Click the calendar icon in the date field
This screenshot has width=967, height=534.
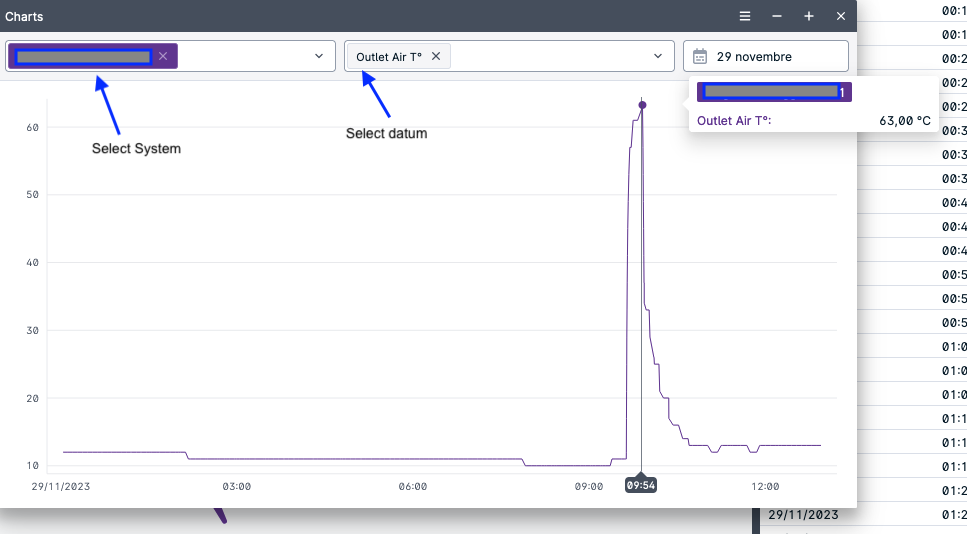(700, 57)
